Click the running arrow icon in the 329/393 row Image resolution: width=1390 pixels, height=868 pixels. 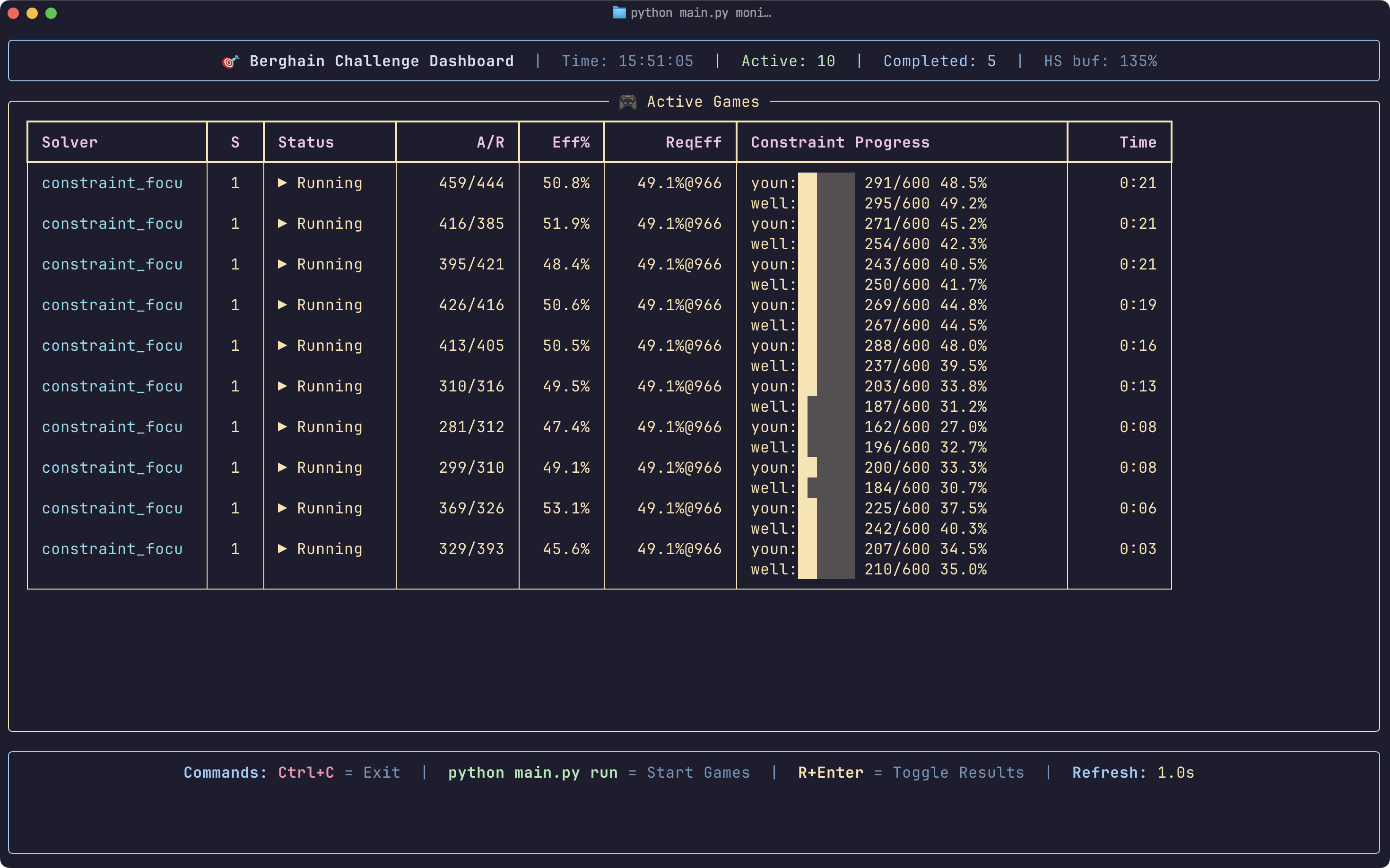pos(282,549)
